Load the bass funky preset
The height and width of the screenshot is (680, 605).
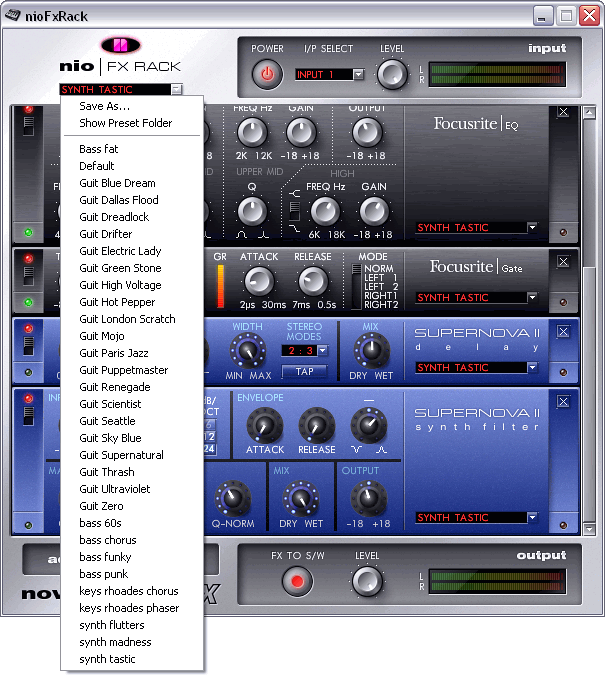click(132, 557)
